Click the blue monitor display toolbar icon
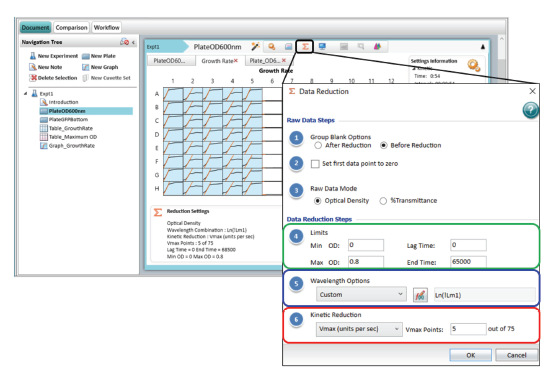 (x=322, y=47)
